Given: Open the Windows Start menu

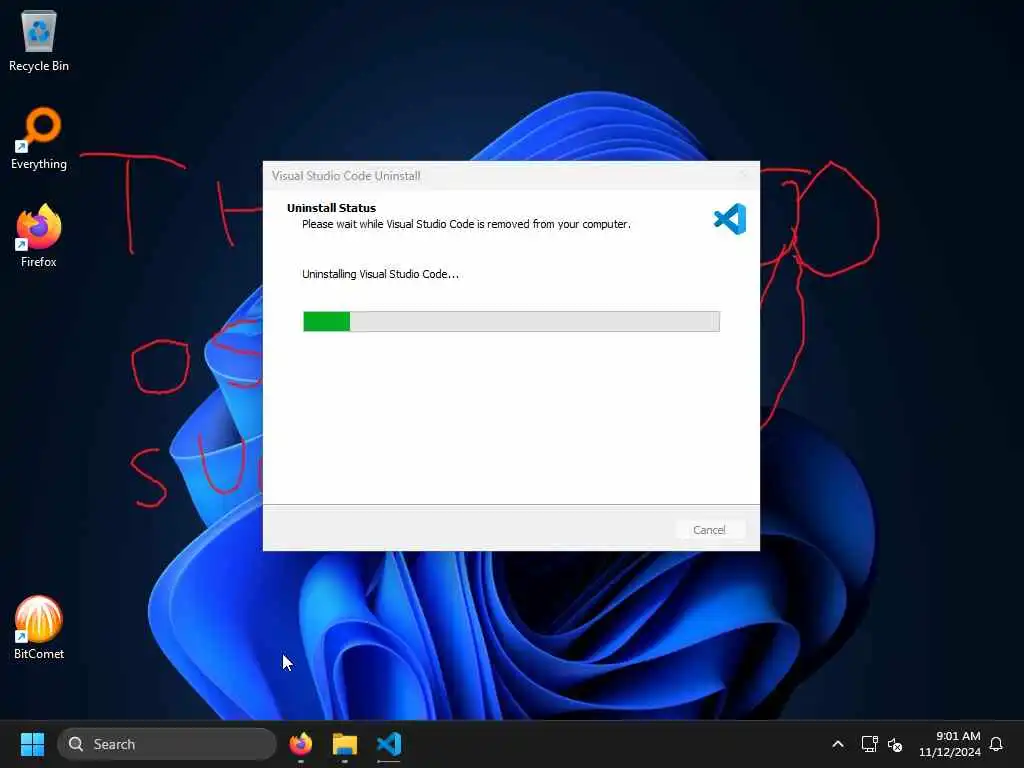Looking at the screenshot, I should point(32,744).
